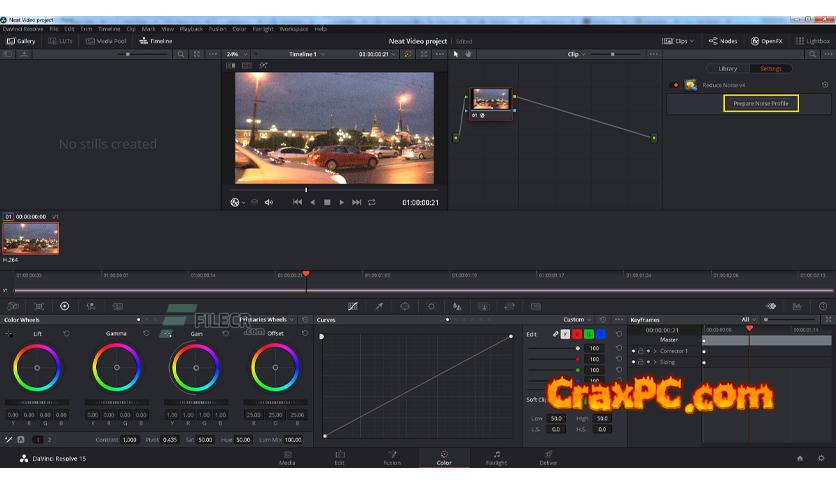Open the Playback menu
This screenshot has height=484, width=836.
point(190,29)
